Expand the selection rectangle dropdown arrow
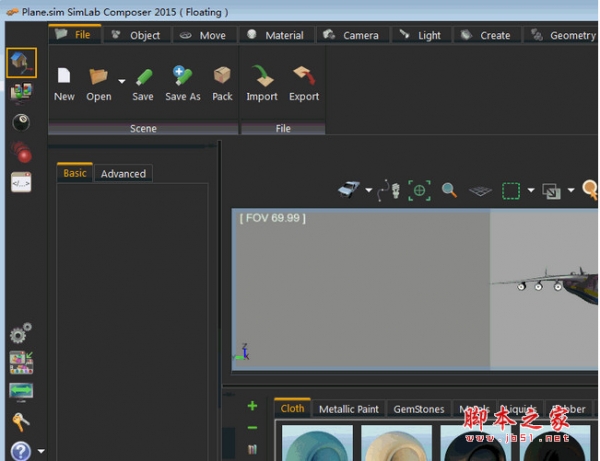The image size is (600, 461). pyautogui.click(x=531, y=190)
